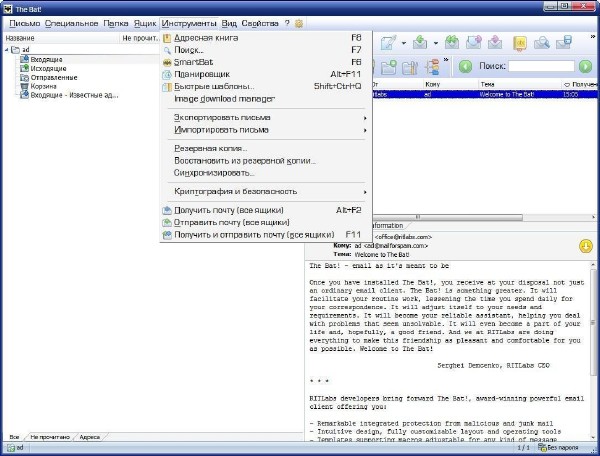Switch to the Не прочитано tab

(50, 437)
